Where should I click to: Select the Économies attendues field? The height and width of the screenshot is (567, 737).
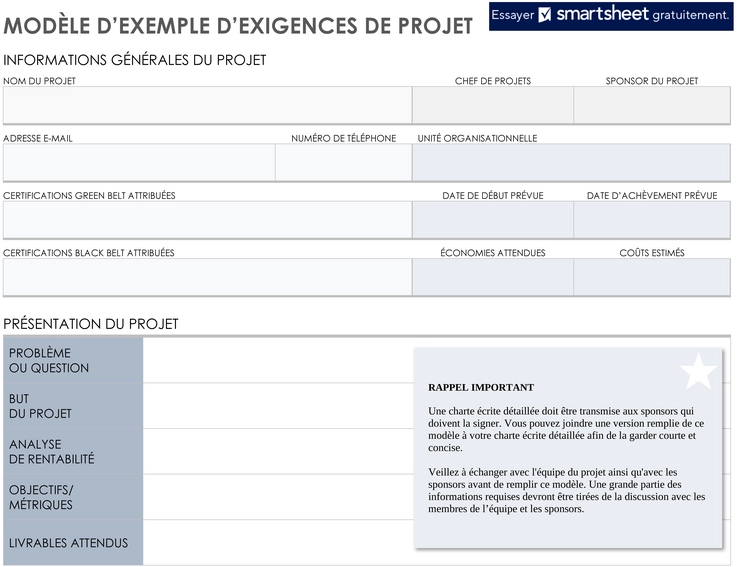(493, 277)
